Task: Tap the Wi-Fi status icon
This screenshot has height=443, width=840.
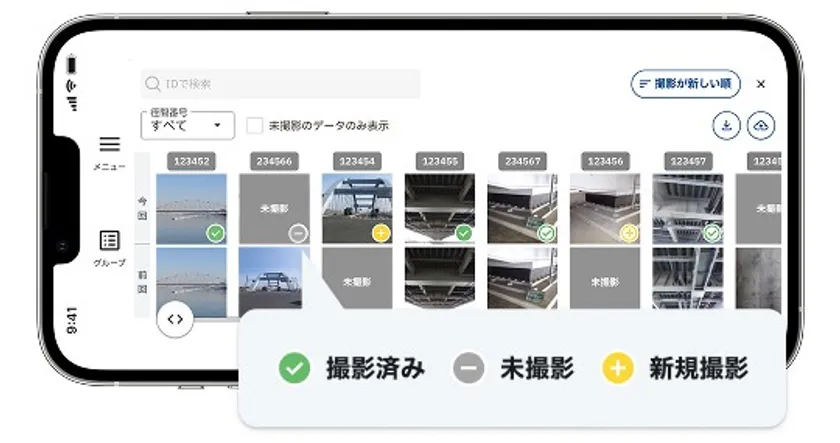Action: (71, 86)
